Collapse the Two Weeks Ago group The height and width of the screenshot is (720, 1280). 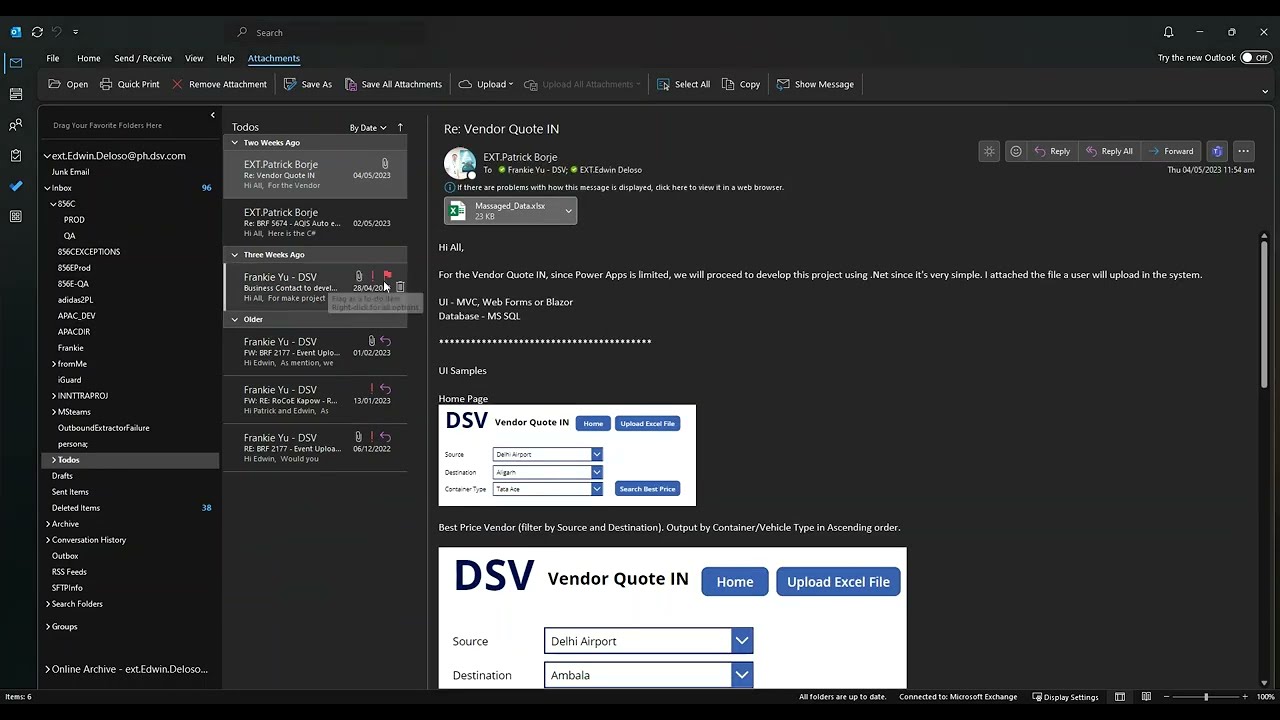pyautogui.click(x=235, y=143)
